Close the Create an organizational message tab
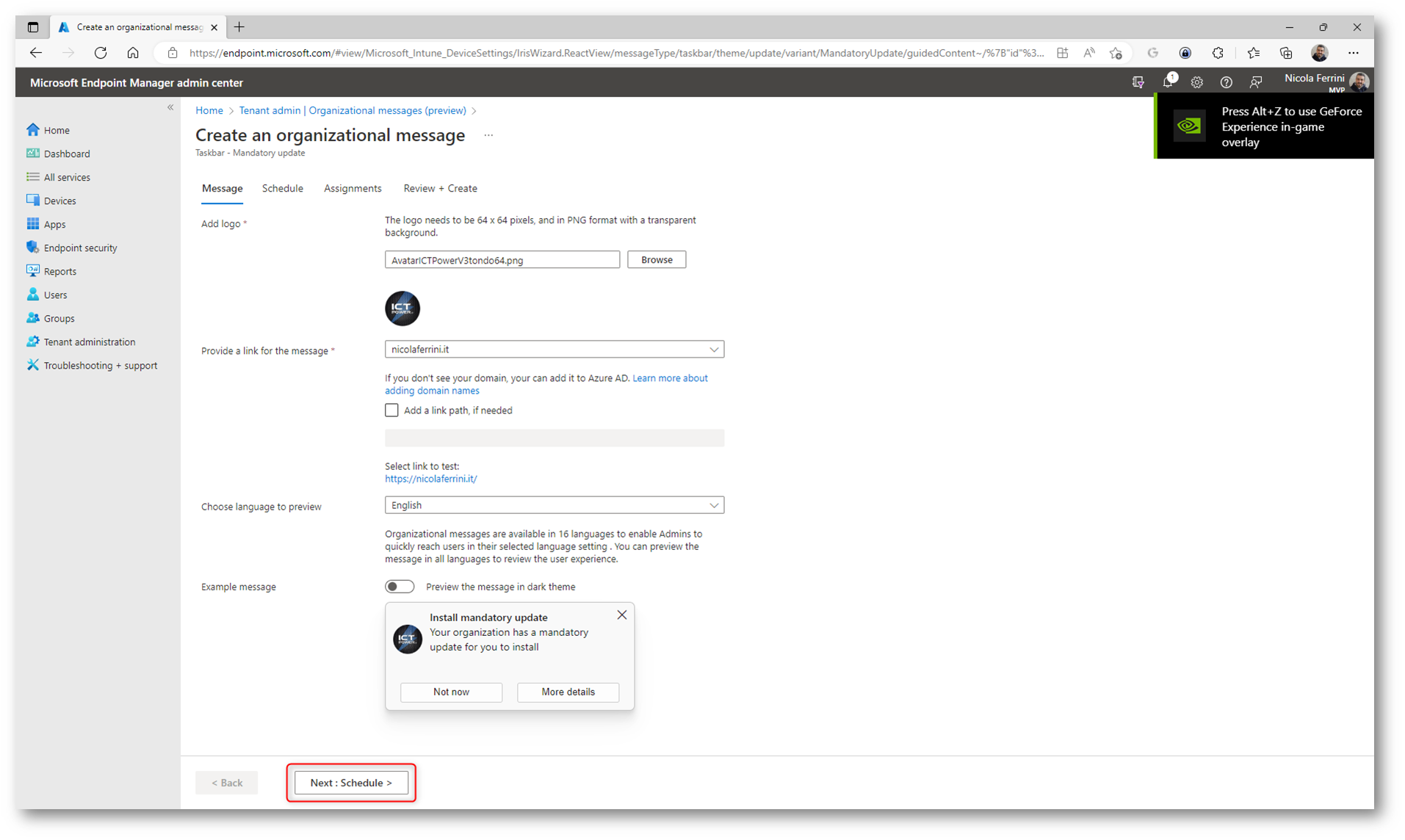Screen dimensions: 1405x840 [x=214, y=27]
